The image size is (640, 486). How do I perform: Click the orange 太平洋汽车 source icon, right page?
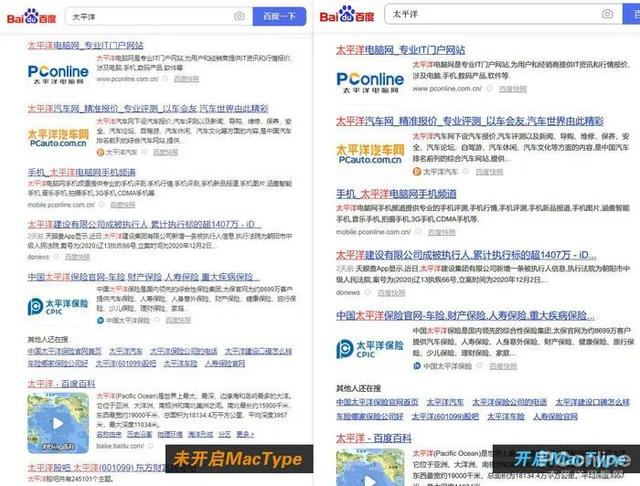point(416,172)
